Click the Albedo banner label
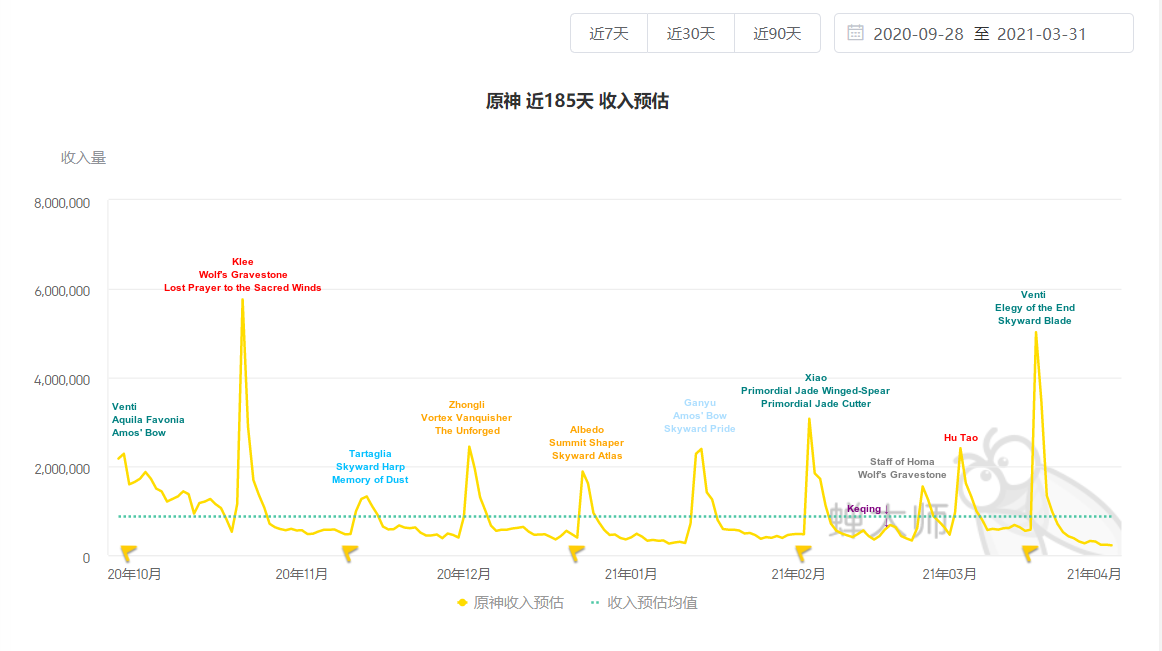This screenshot has height=651, width=1162. [587, 430]
